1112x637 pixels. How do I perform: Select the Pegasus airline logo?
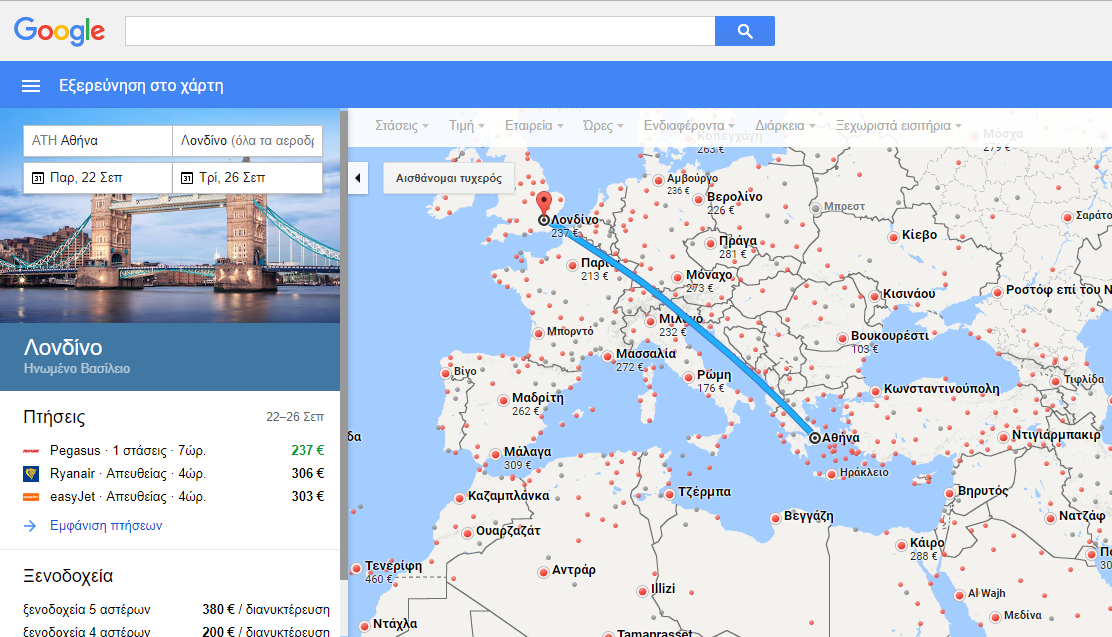pyautogui.click(x=31, y=450)
